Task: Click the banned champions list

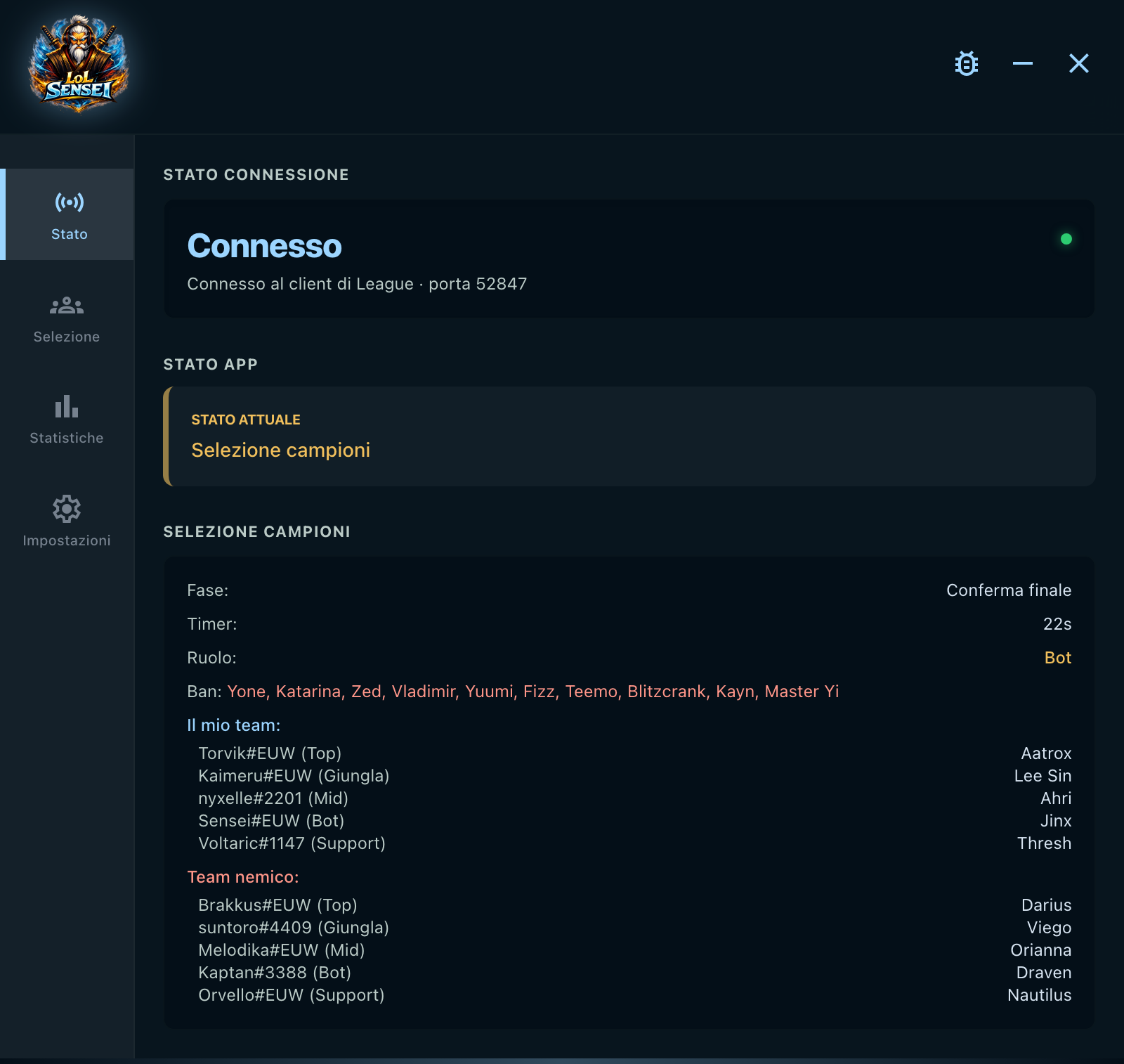Action: pos(533,692)
